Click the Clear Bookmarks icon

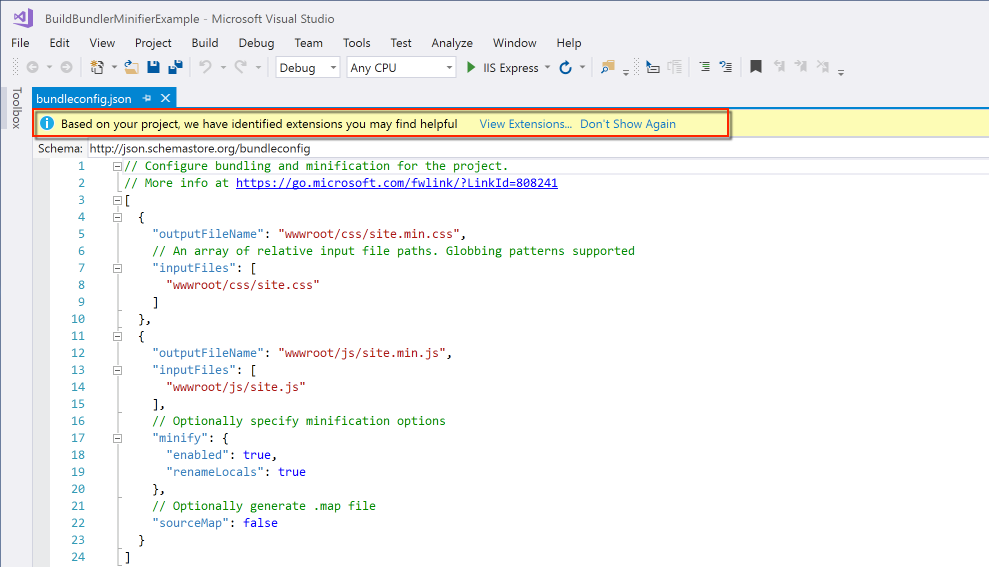pos(822,66)
